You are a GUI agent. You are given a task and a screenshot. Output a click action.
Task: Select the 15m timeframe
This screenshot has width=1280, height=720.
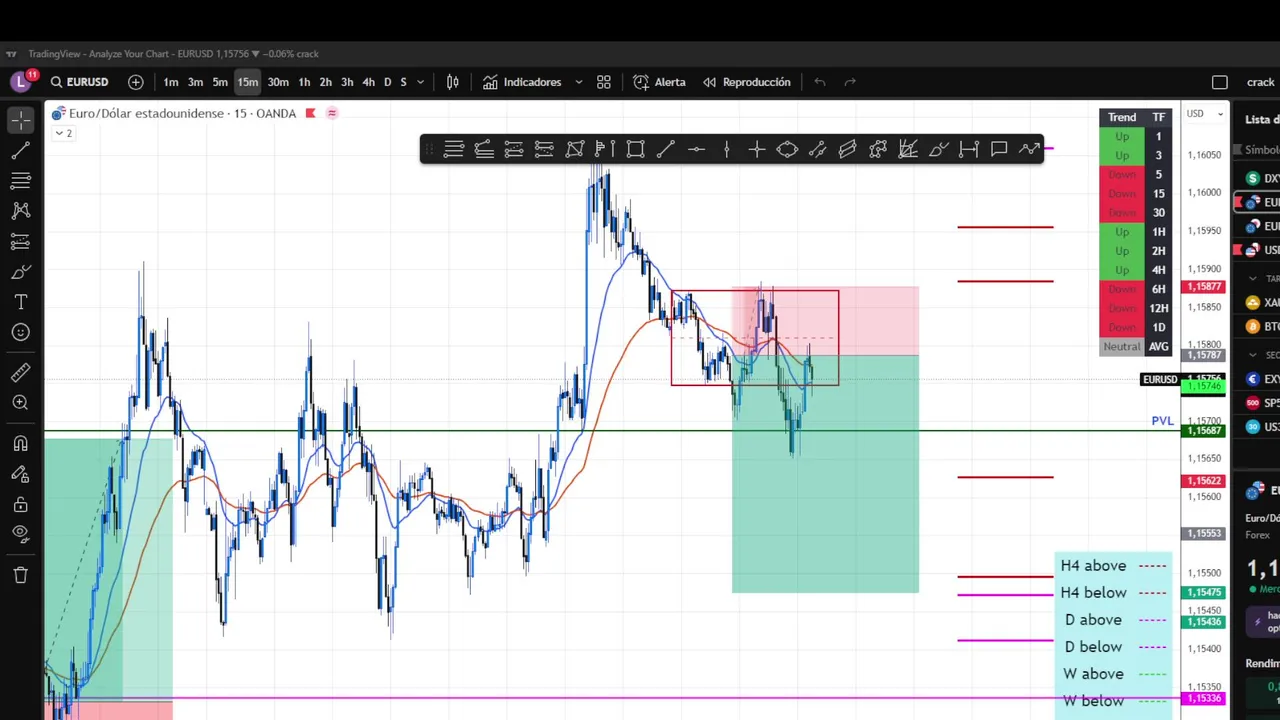247,82
